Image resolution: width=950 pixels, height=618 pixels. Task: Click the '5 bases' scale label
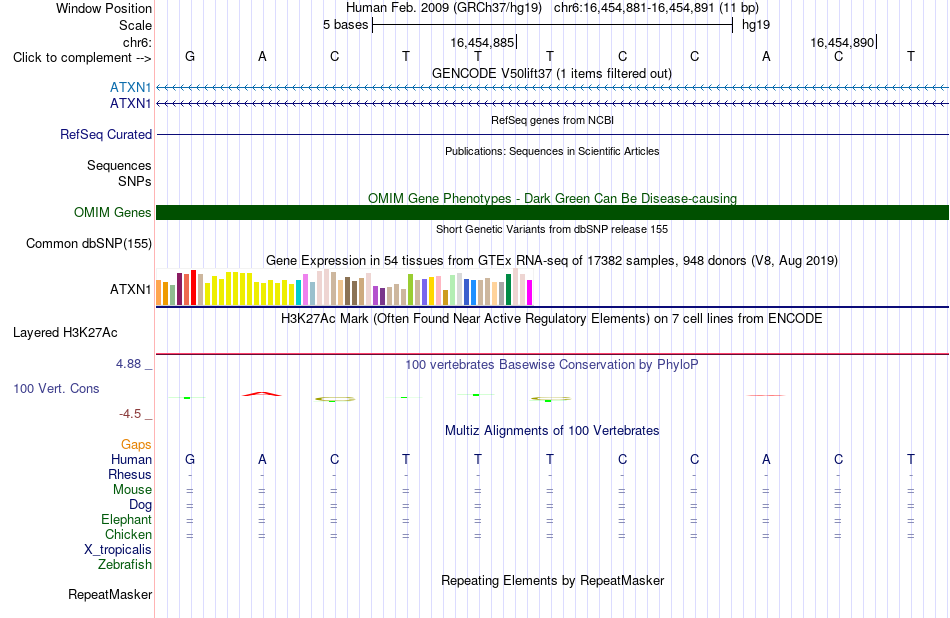click(345, 25)
